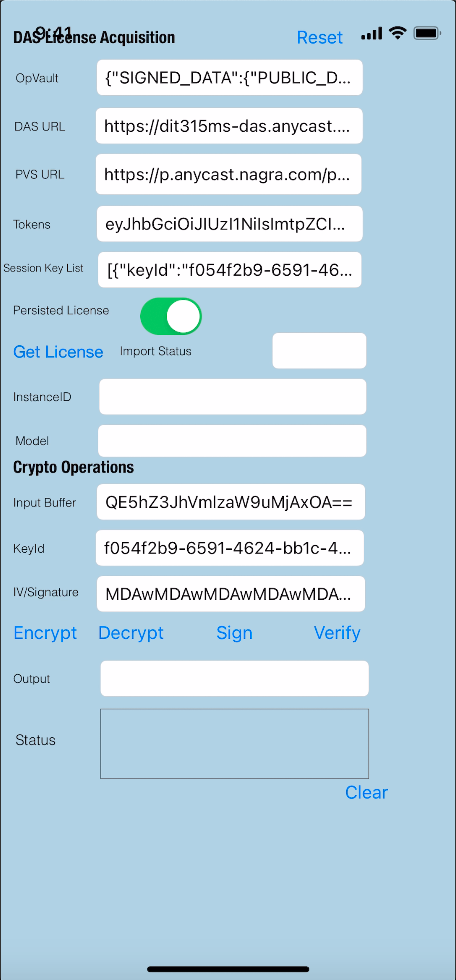Tap the Wi-Fi status icon
Screen dimensions: 456x980
pyautogui.click(x=397, y=33)
